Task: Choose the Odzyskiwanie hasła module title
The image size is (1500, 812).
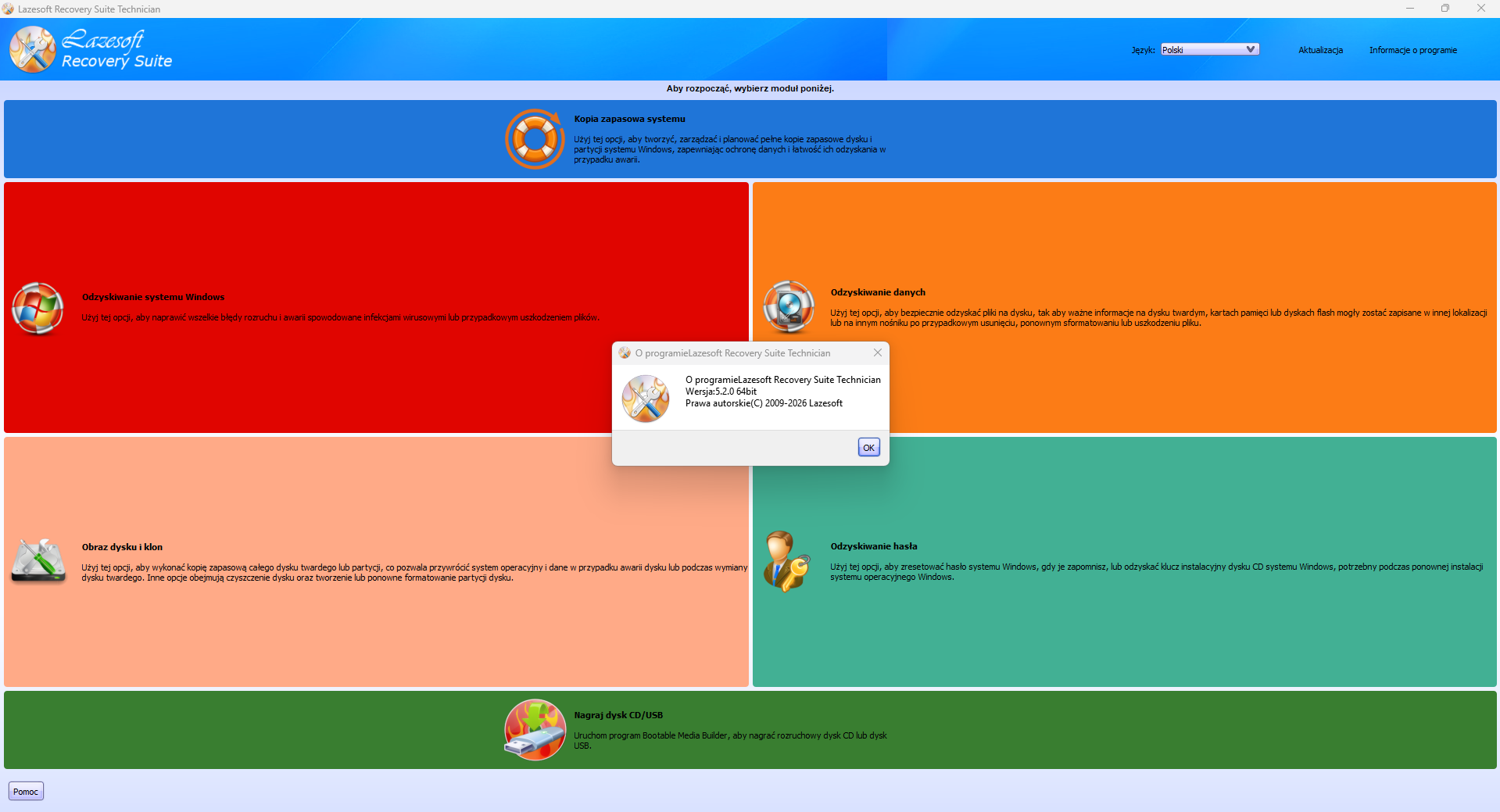Action: click(874, 546)
